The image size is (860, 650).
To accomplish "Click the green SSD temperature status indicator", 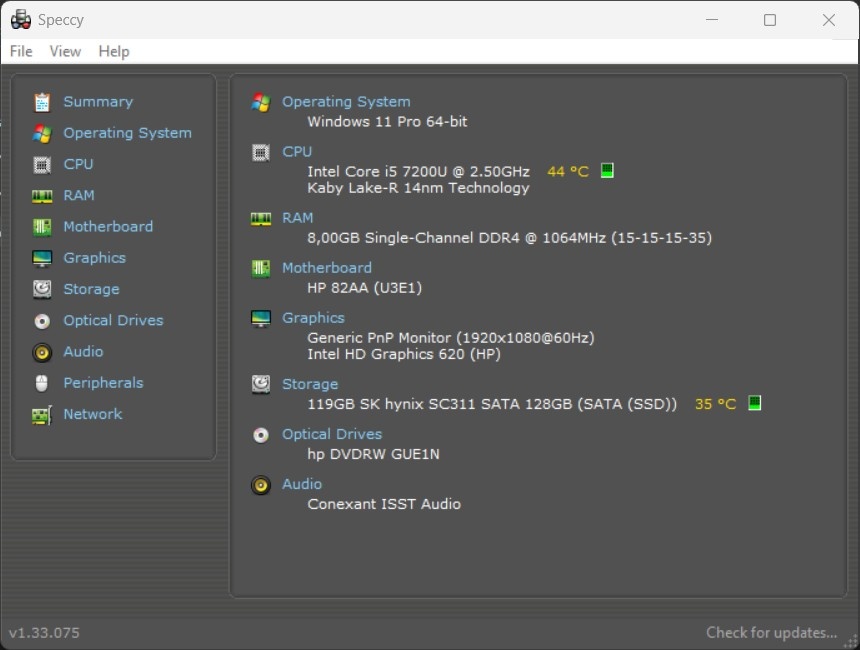I will pos(755,403).
